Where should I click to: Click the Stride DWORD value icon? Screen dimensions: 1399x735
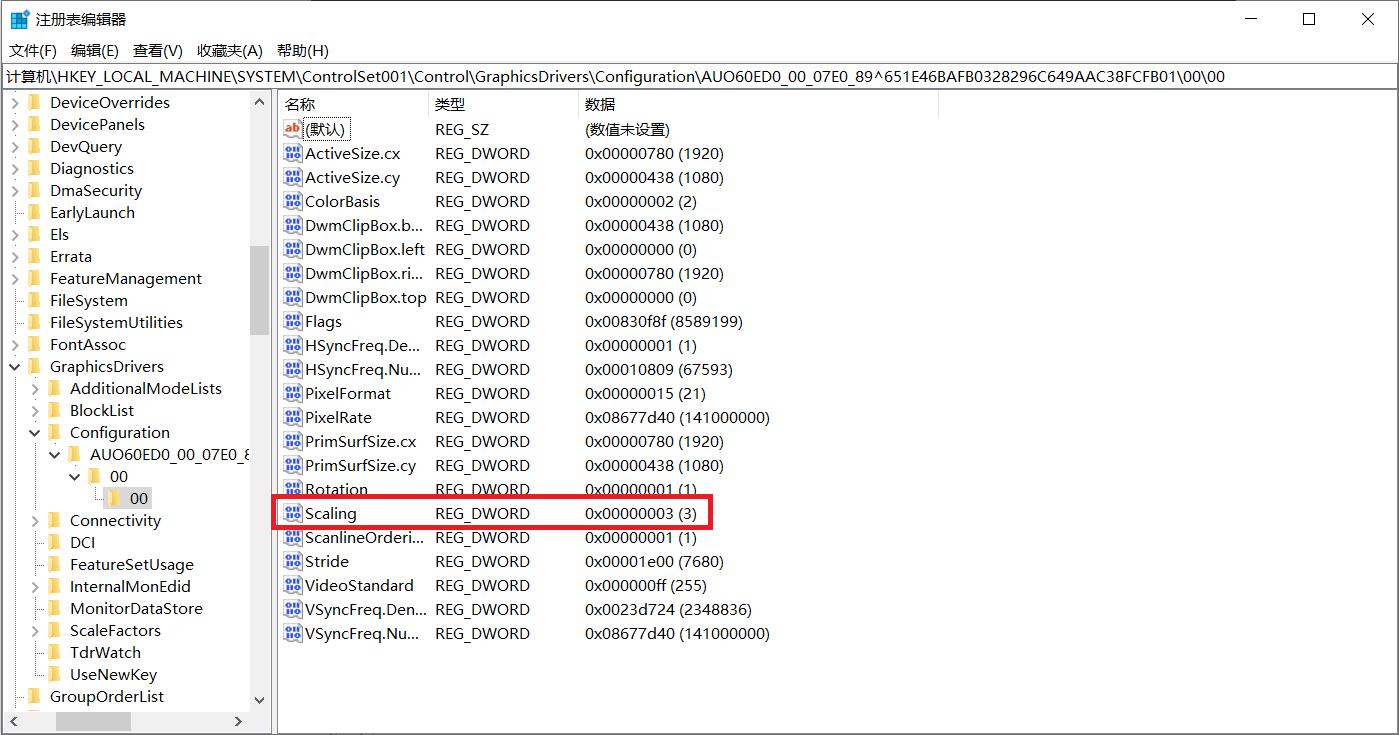tap(293, 561)
